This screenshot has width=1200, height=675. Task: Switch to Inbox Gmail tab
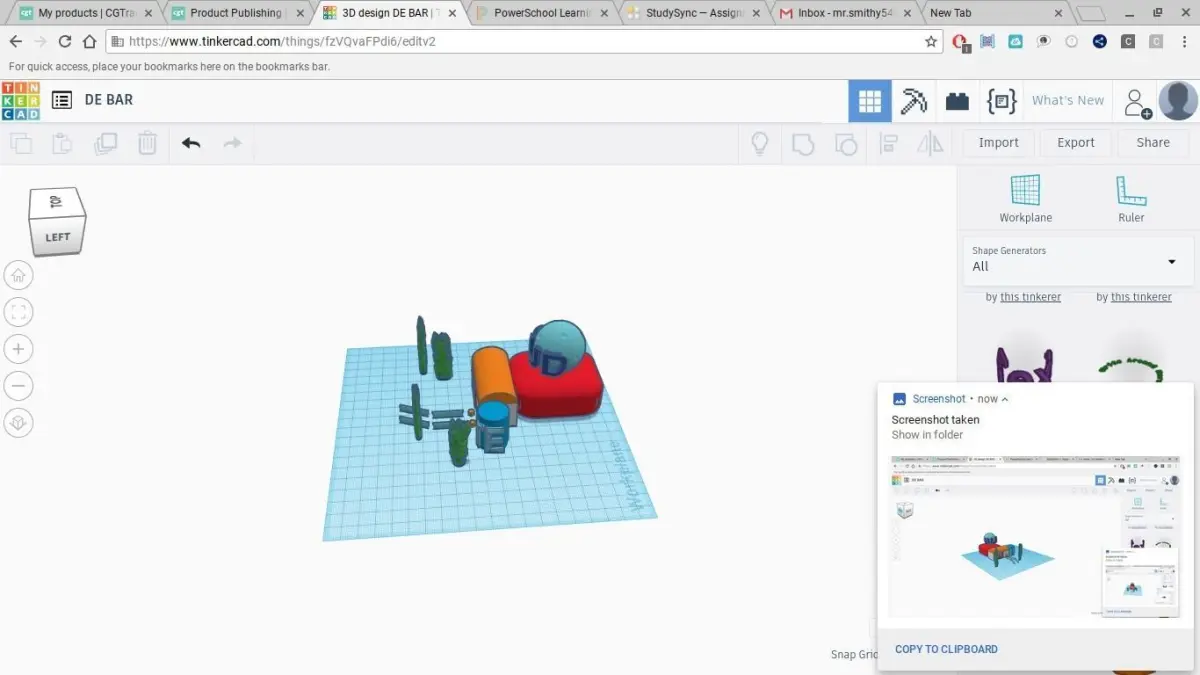tap(844, 13)
